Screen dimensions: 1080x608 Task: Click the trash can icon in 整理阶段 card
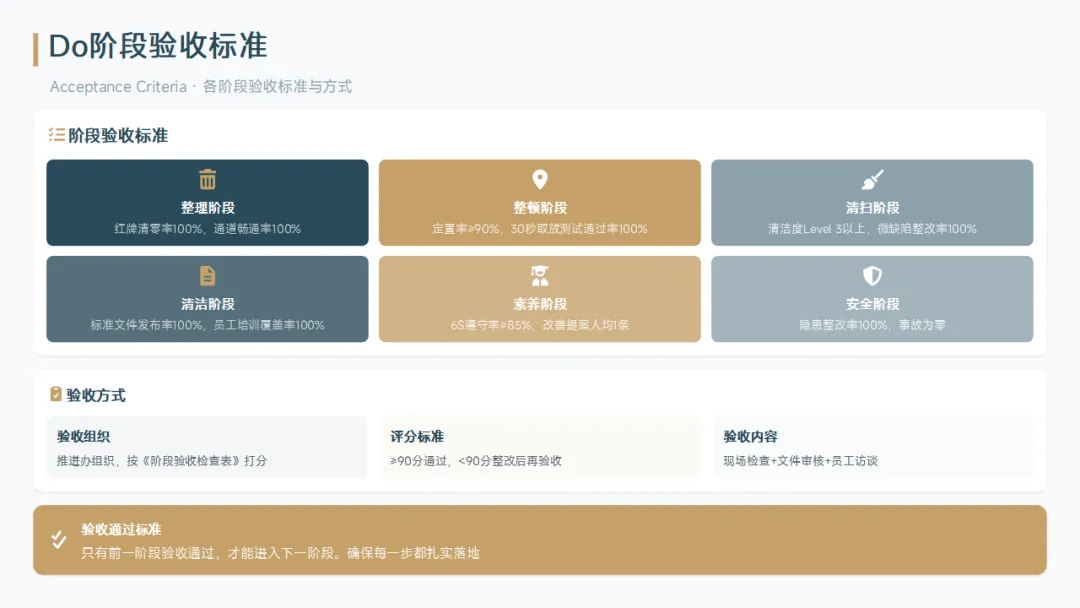point(207,179)
